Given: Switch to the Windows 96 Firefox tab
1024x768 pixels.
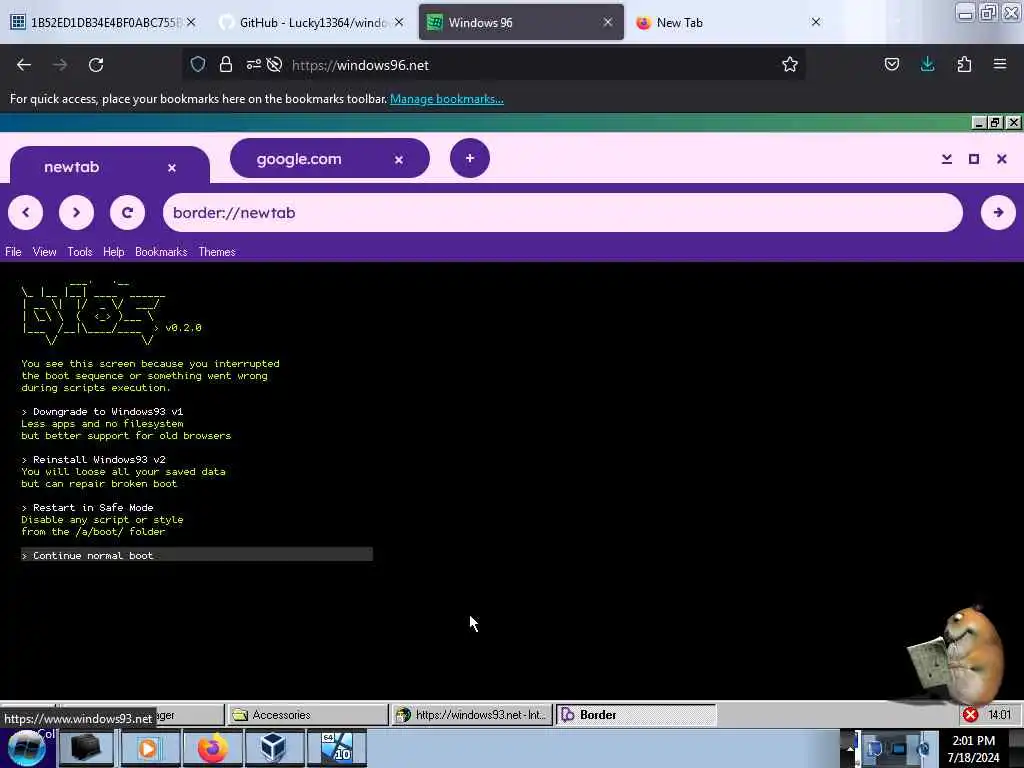Looking at the screenshot, I should click(x=520, y=22).
